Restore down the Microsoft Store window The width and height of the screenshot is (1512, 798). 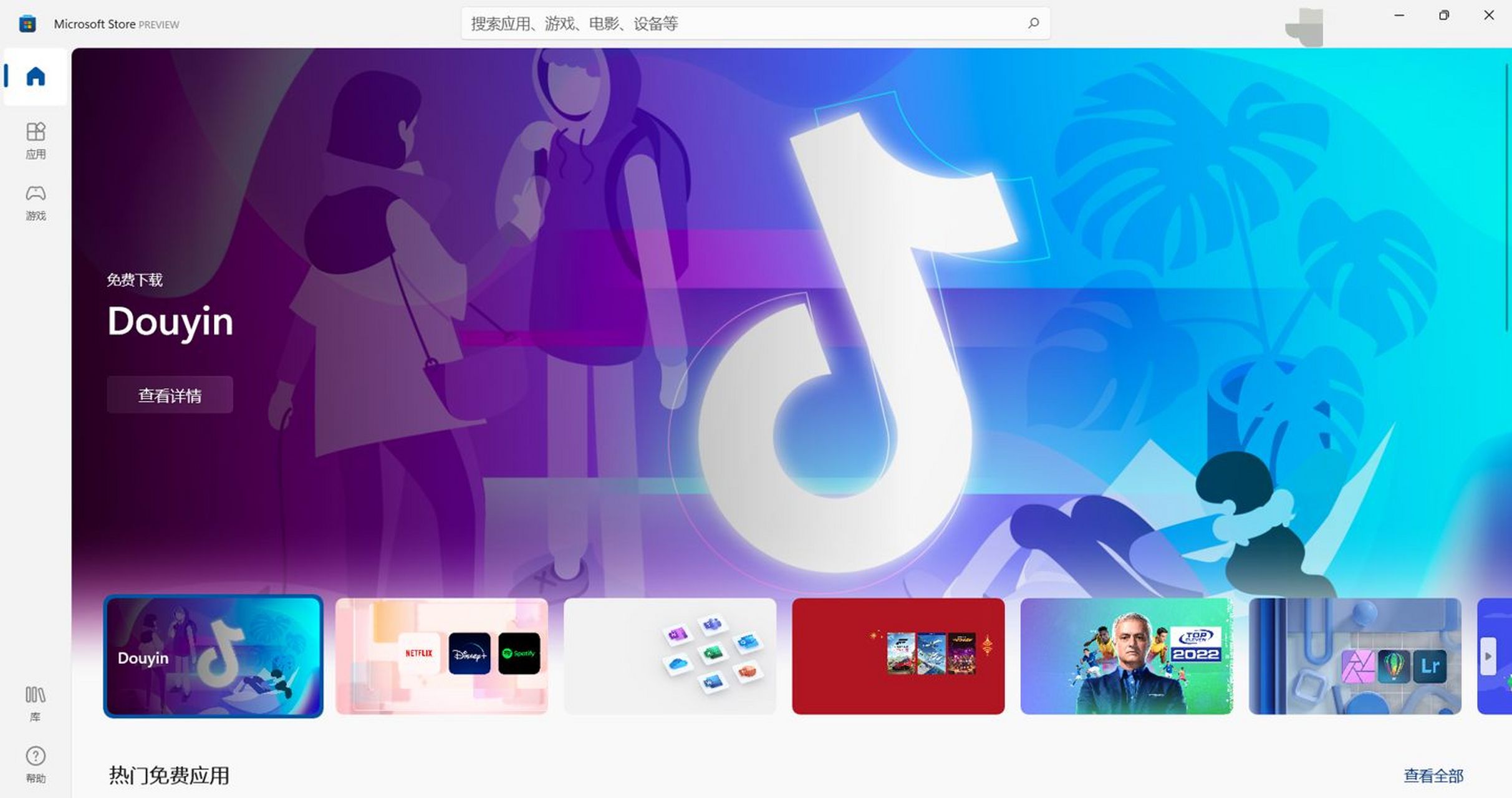coord(1444,16)
